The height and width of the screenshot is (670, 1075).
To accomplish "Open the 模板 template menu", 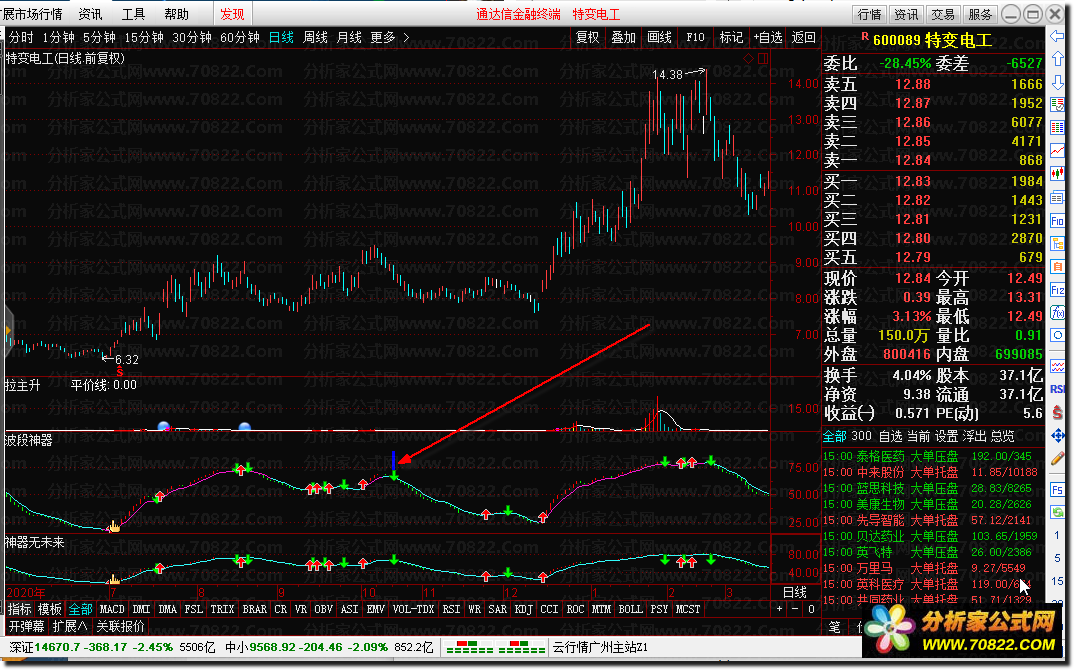I will pos(49,609).
